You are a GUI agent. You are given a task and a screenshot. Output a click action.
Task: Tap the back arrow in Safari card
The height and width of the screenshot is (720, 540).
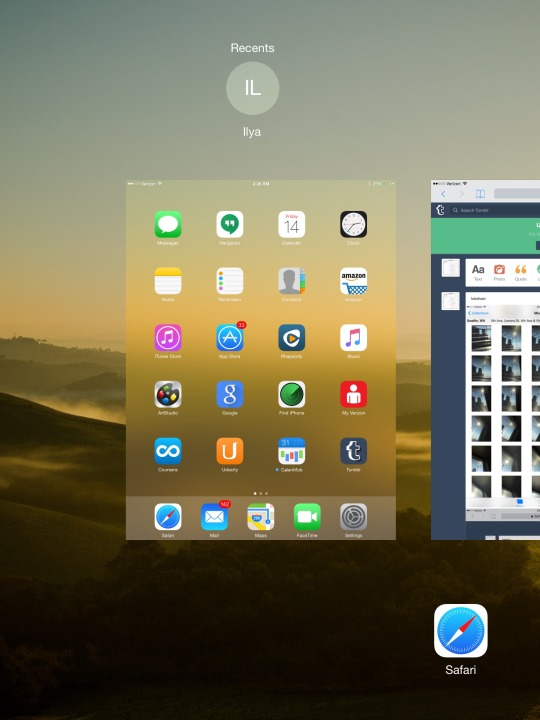[443, 194]
